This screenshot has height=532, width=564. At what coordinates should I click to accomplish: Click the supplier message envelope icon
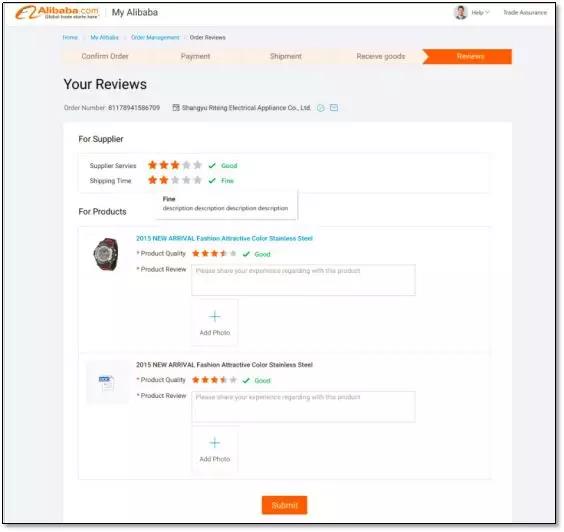coord(334,108)
